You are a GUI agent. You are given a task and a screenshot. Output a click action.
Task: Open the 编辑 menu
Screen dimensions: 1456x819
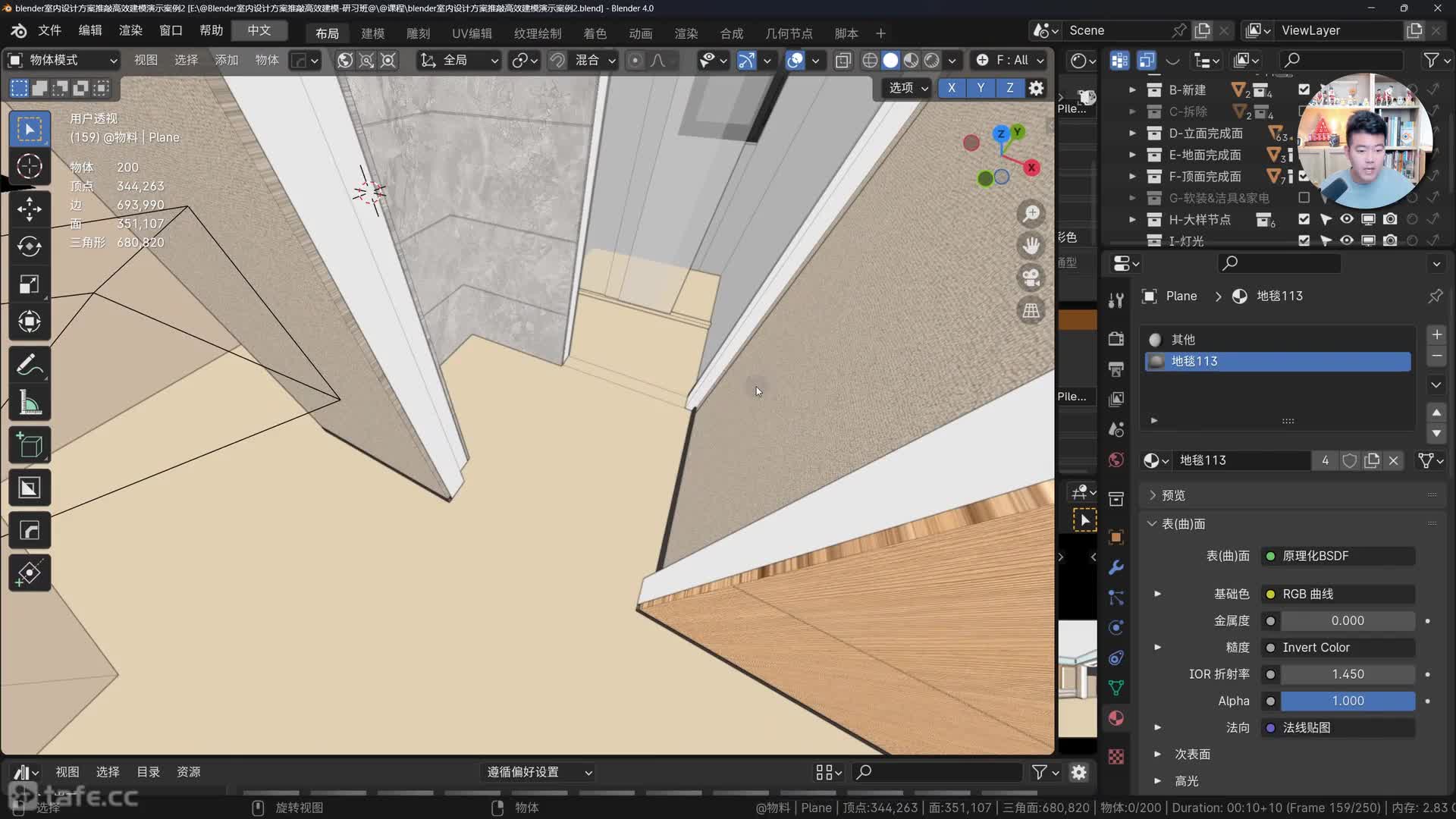[89, 30]
